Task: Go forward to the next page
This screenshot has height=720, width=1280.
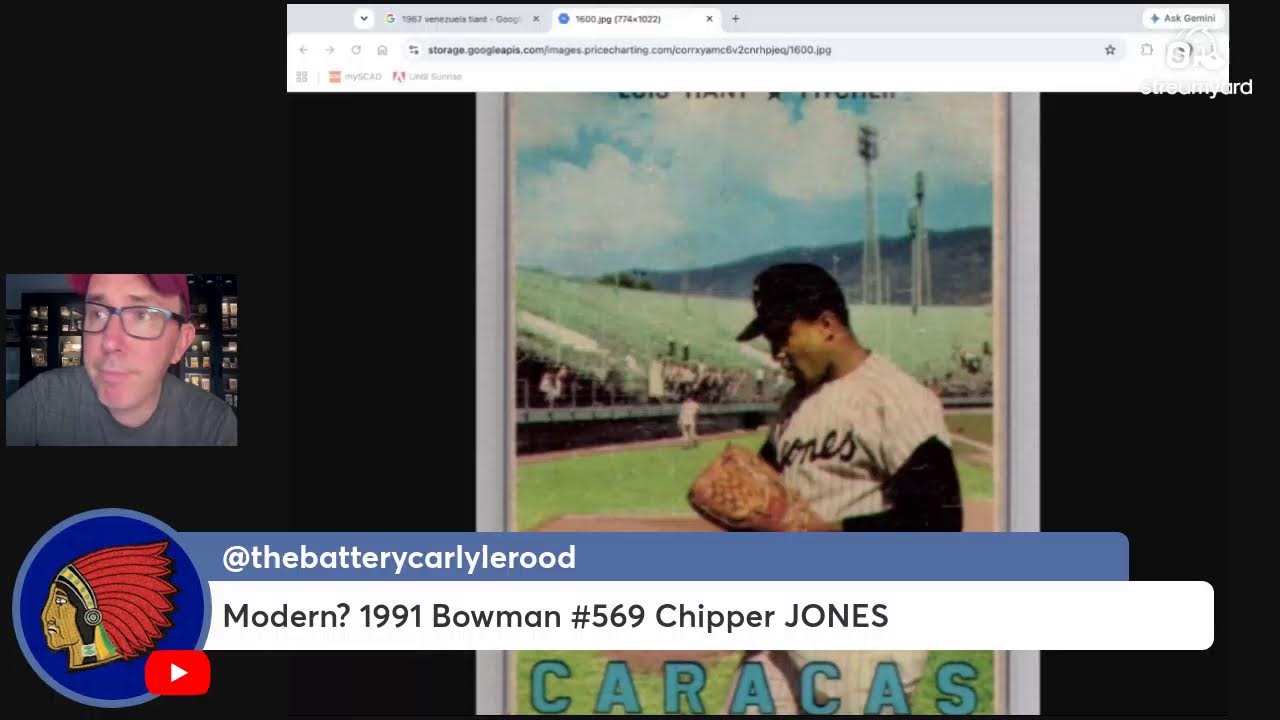Action: tap(329, 49)
